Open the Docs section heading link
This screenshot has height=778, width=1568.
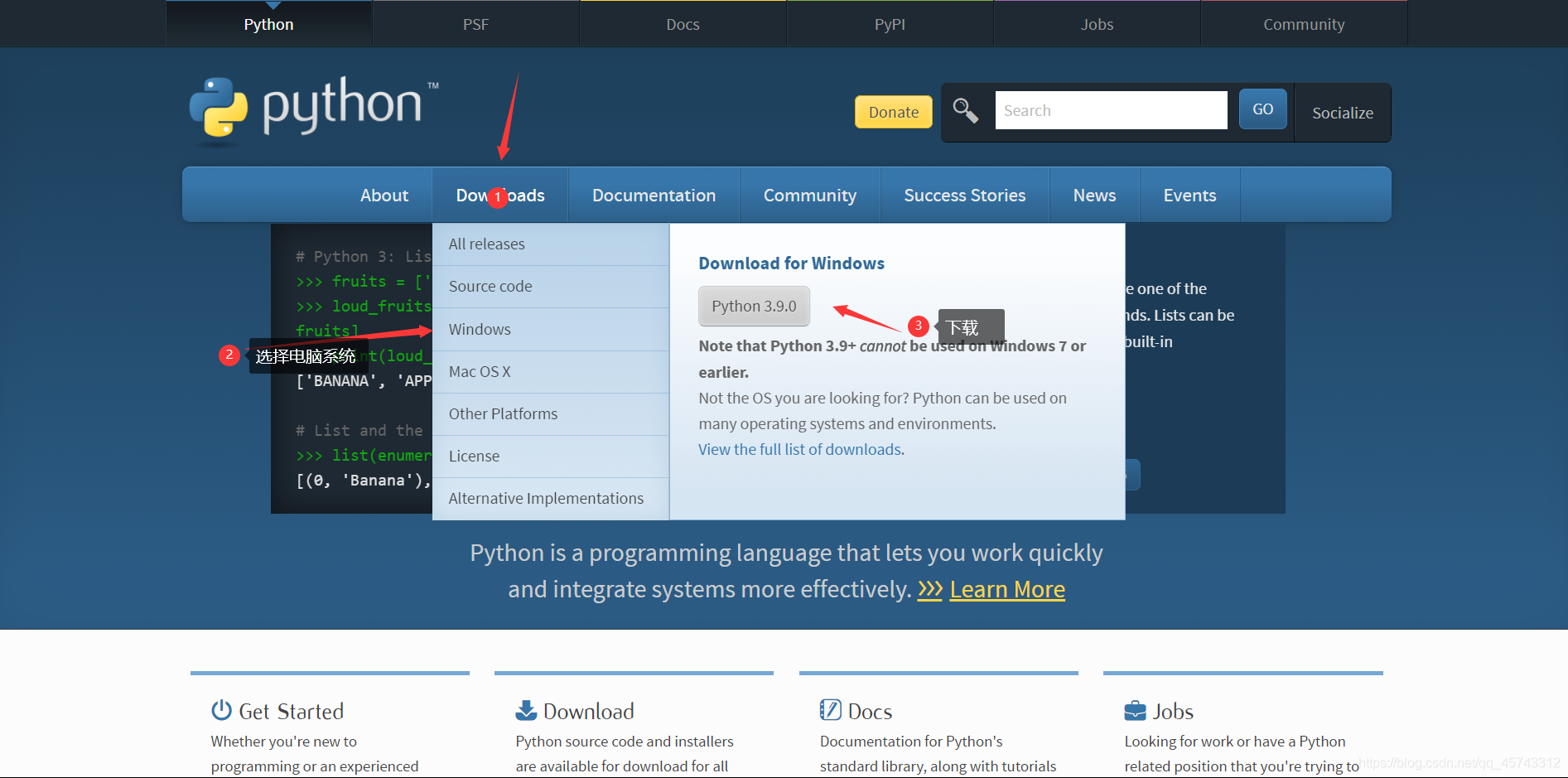coord(870,711)
